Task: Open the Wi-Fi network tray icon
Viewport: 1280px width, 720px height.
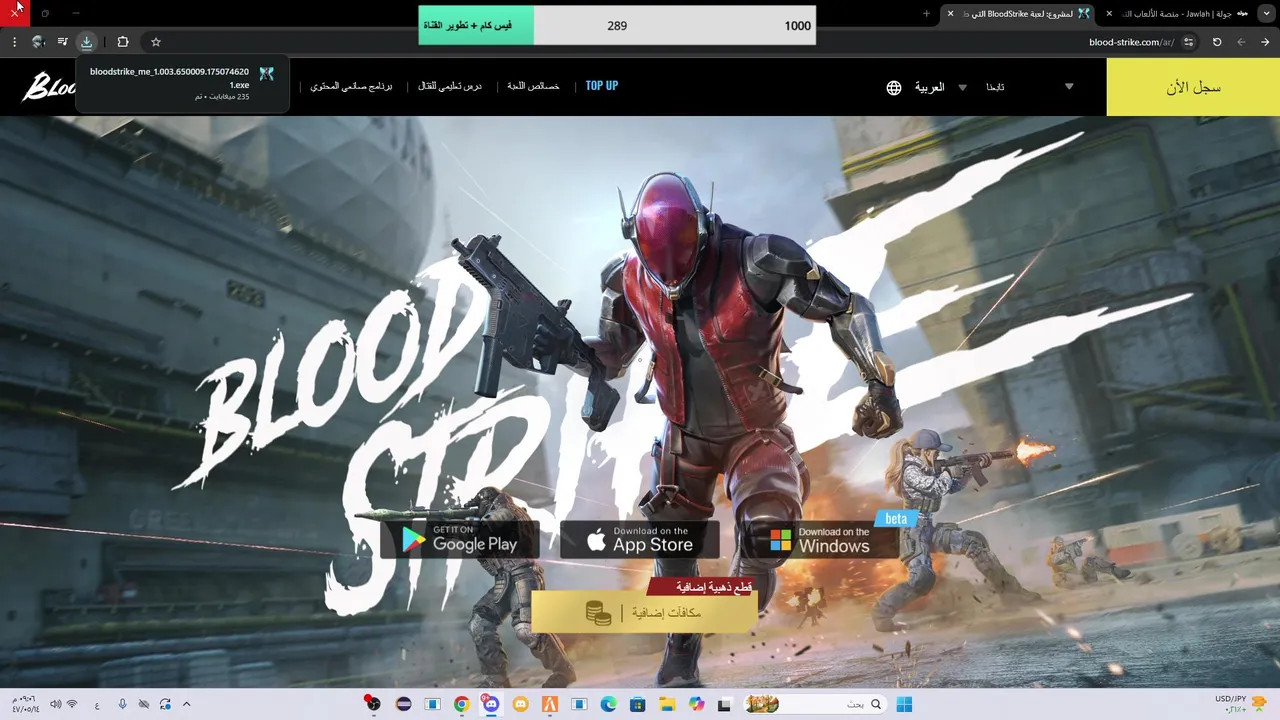Action: click(x=72, y=704)
